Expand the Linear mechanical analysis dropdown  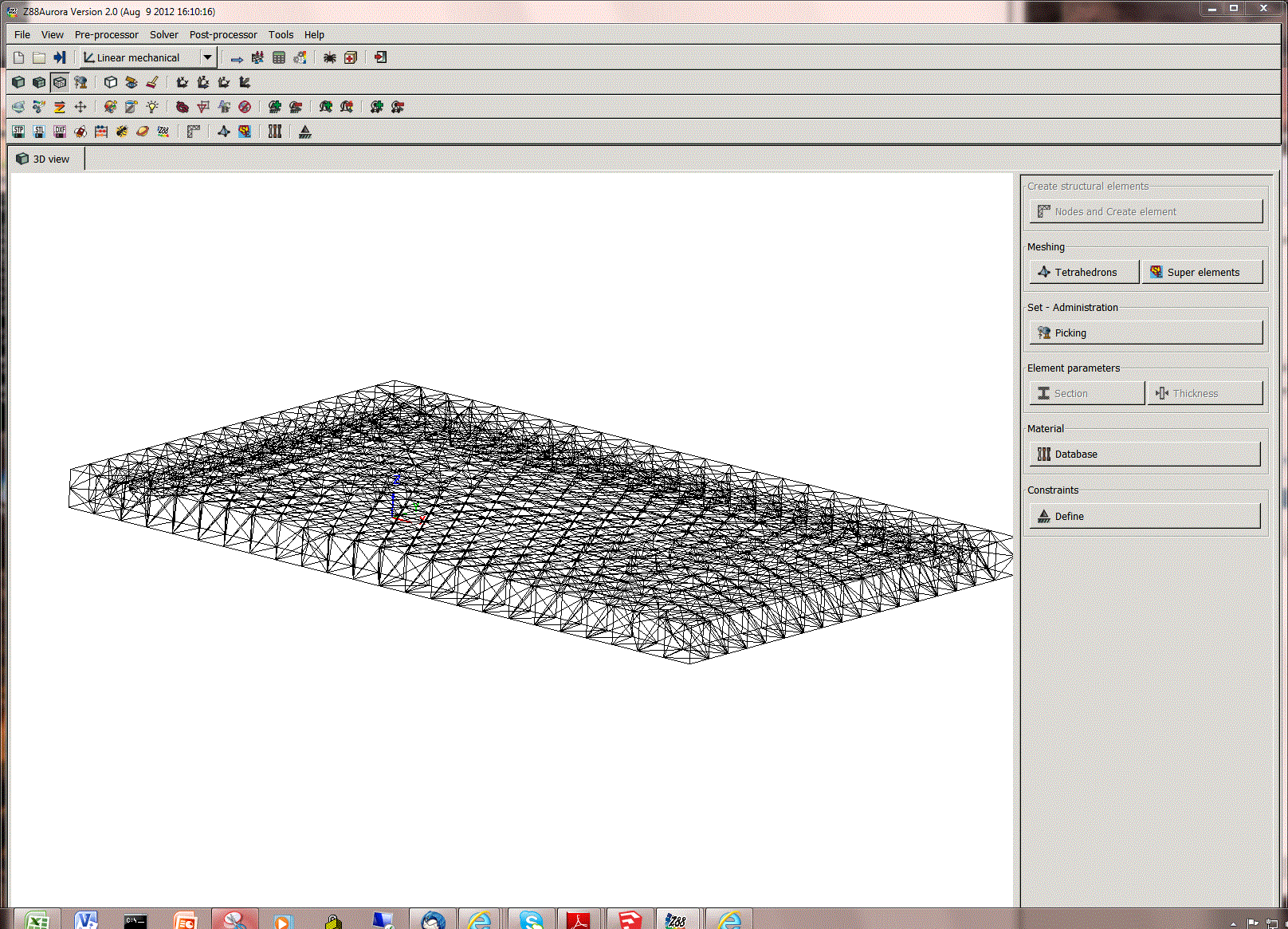tap(207, 58)
